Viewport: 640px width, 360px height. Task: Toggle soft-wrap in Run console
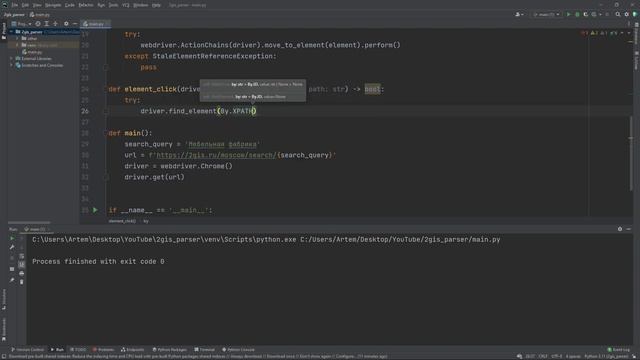click(22, 256)
